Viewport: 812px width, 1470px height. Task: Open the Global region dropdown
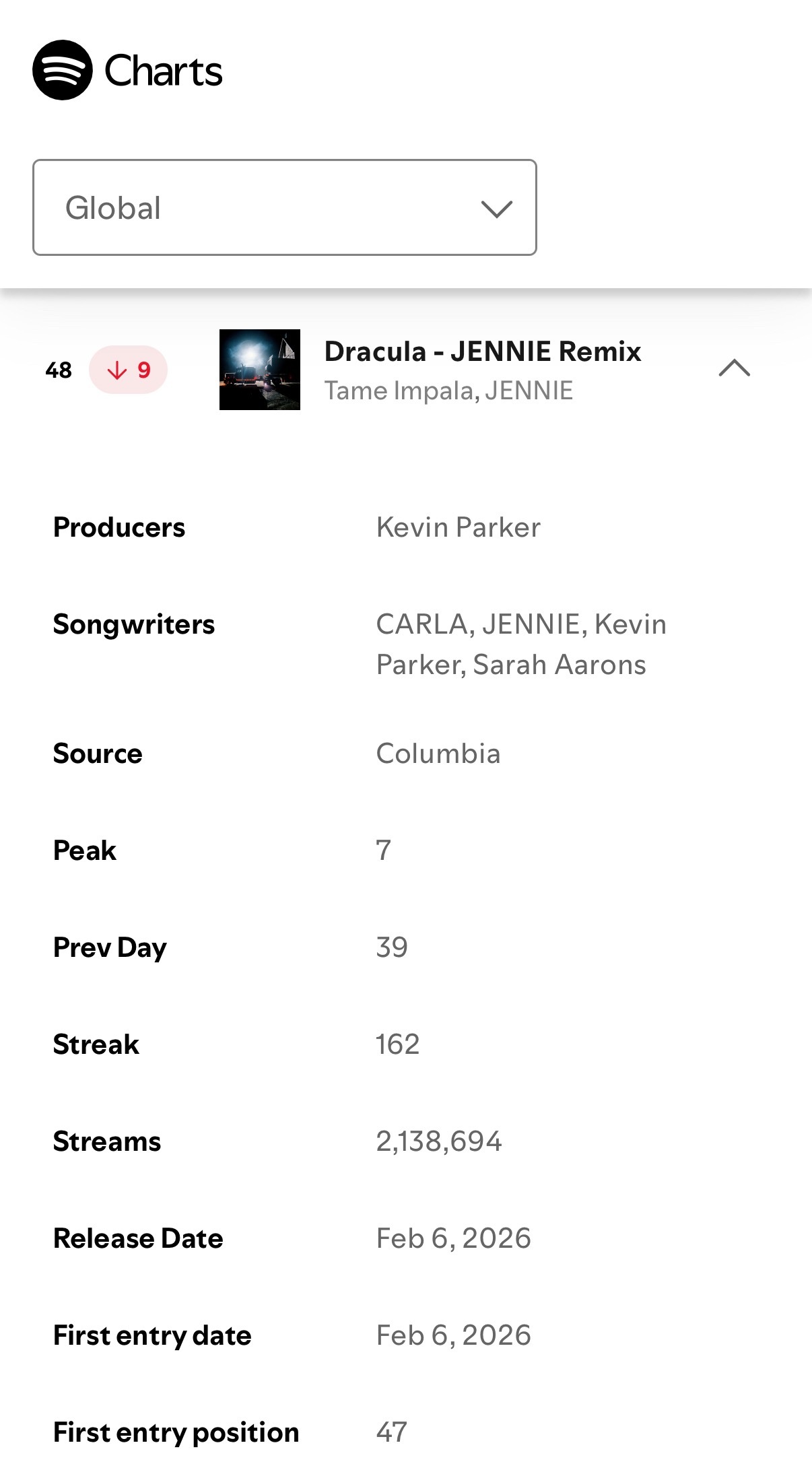(285, 207)
